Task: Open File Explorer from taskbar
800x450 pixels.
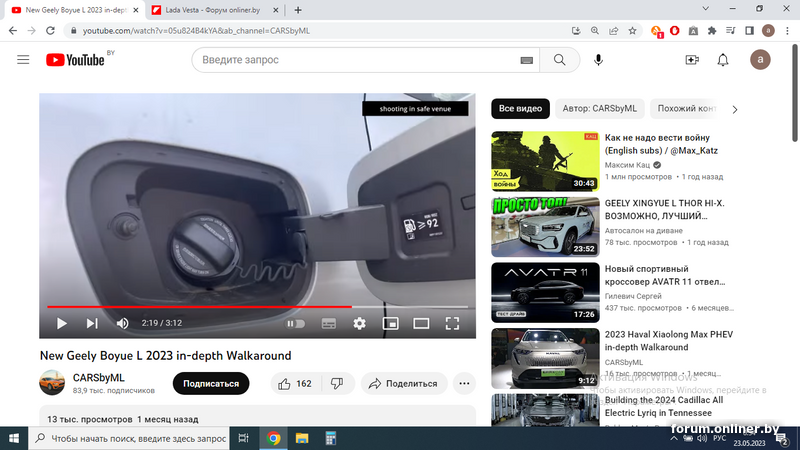Action: point(302,438)
